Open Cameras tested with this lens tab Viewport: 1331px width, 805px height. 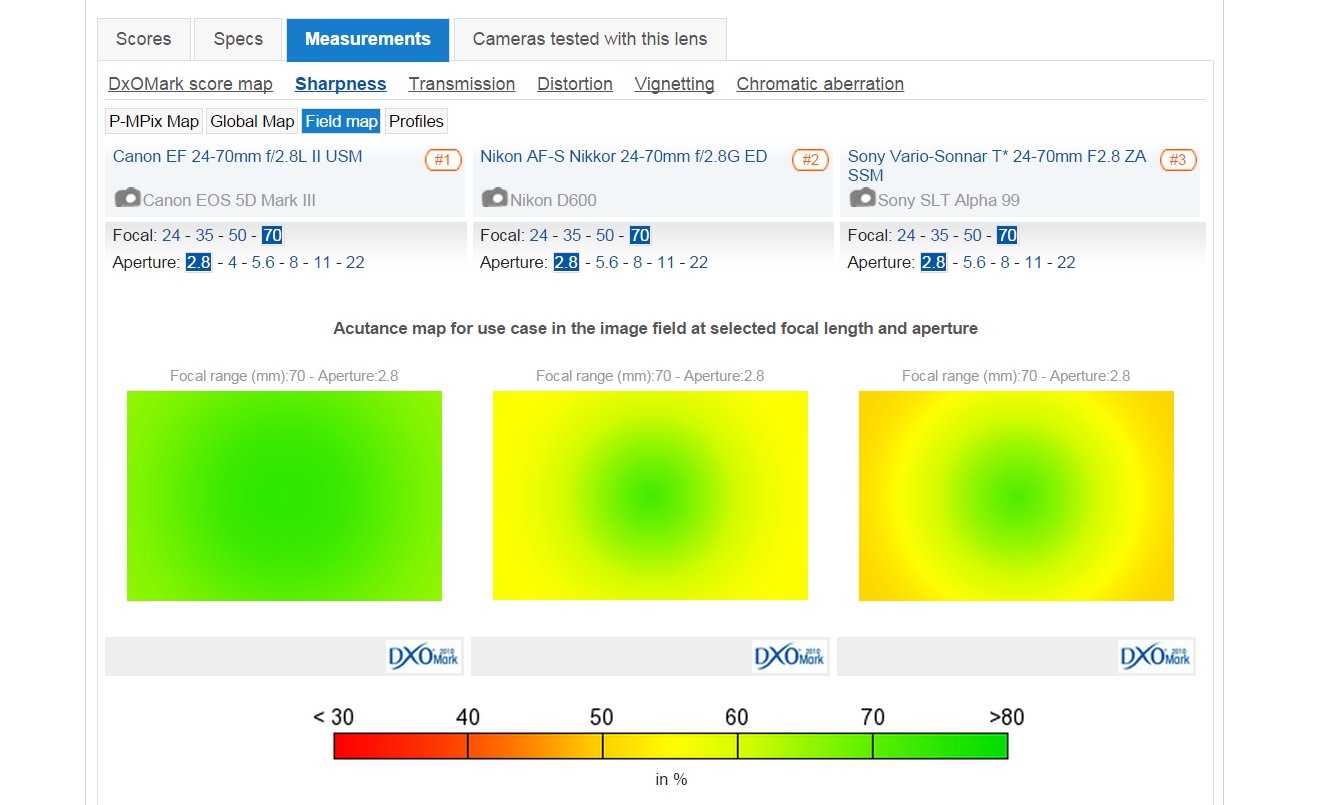tap(590, 39)
